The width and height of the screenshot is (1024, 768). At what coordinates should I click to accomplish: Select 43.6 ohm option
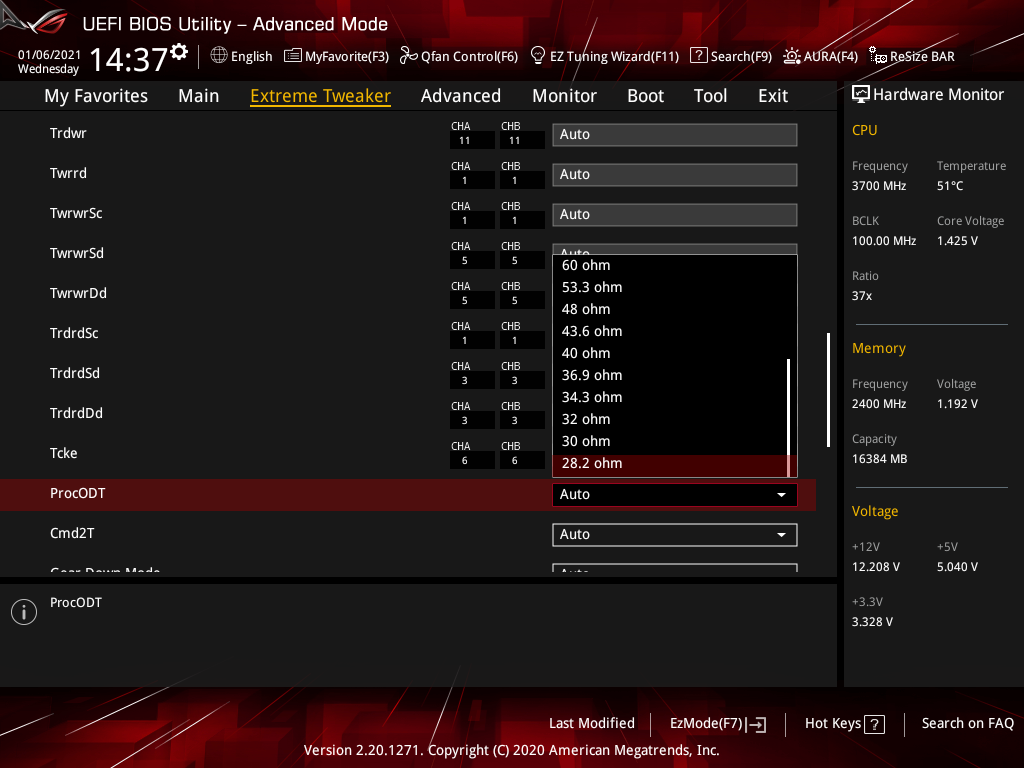tap(670, 331)
